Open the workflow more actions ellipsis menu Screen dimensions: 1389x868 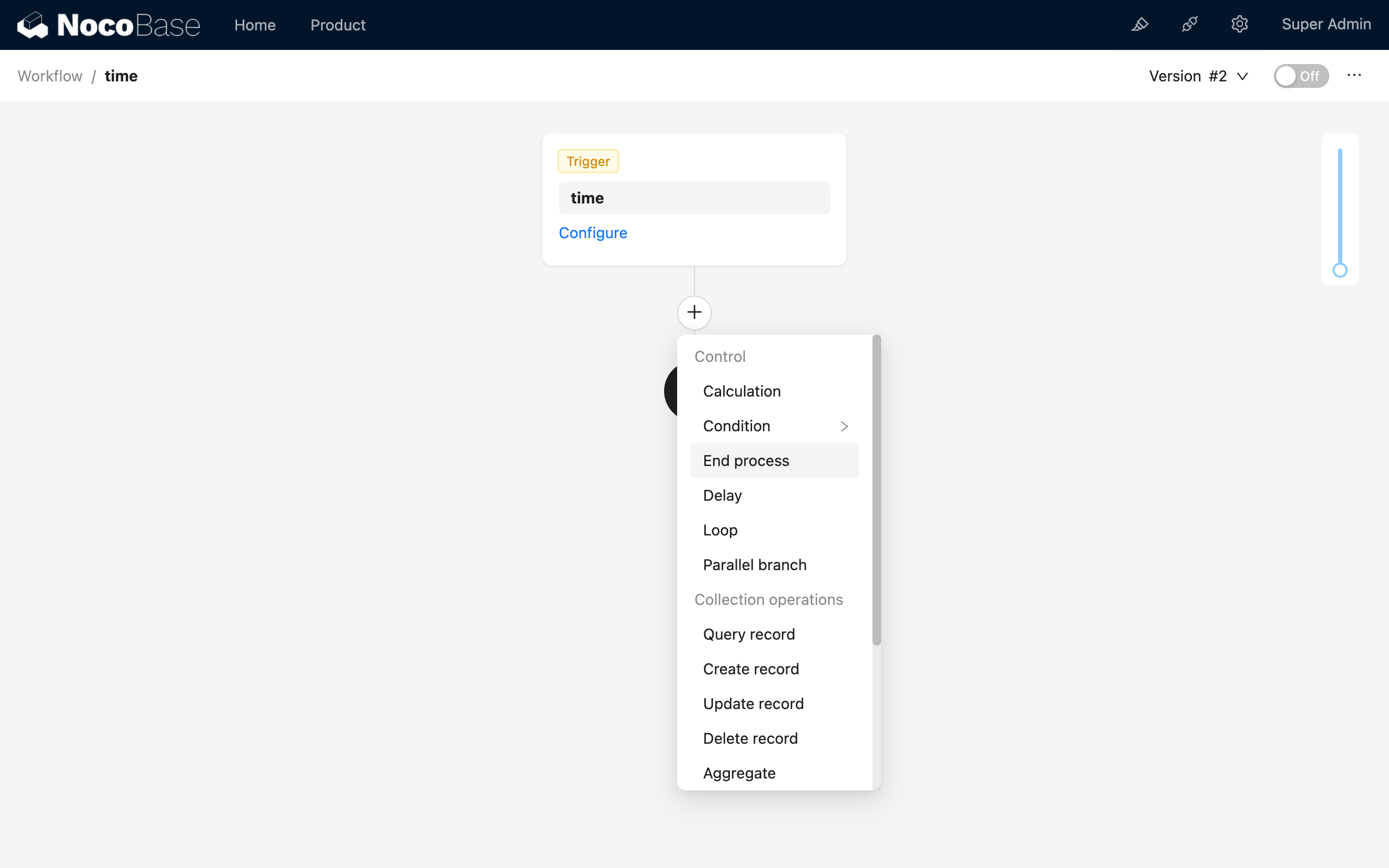pyautogui.click(x=1354, y=75)
